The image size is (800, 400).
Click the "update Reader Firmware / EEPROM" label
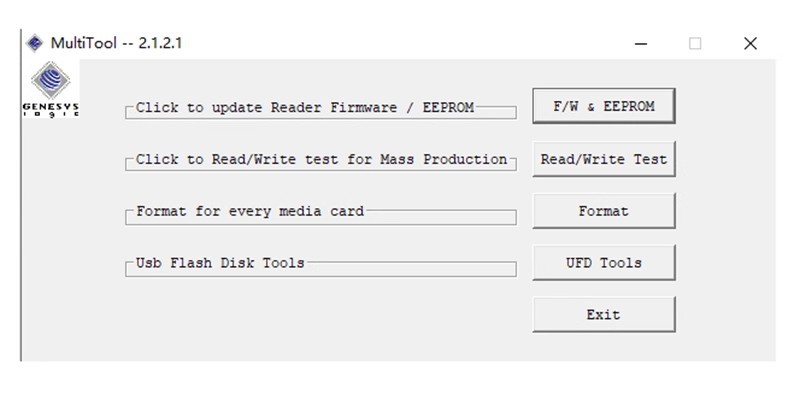click(x=305, y=107)
